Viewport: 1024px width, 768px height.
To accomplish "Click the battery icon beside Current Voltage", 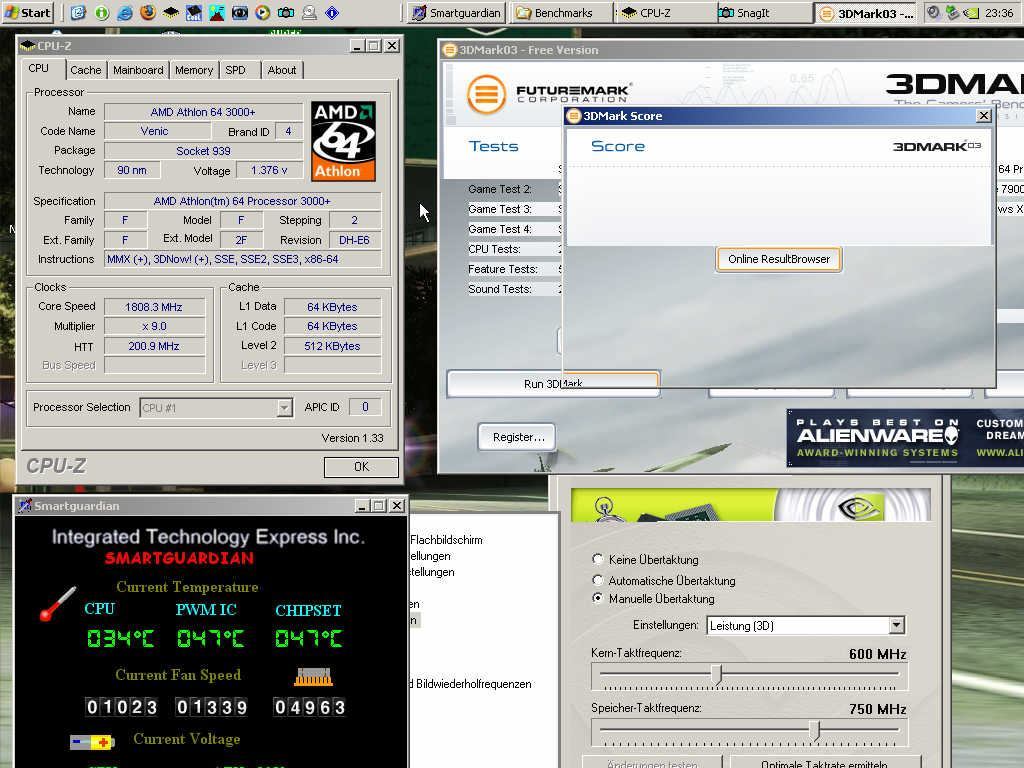I will pyautogui.click(x=92, y=742).
